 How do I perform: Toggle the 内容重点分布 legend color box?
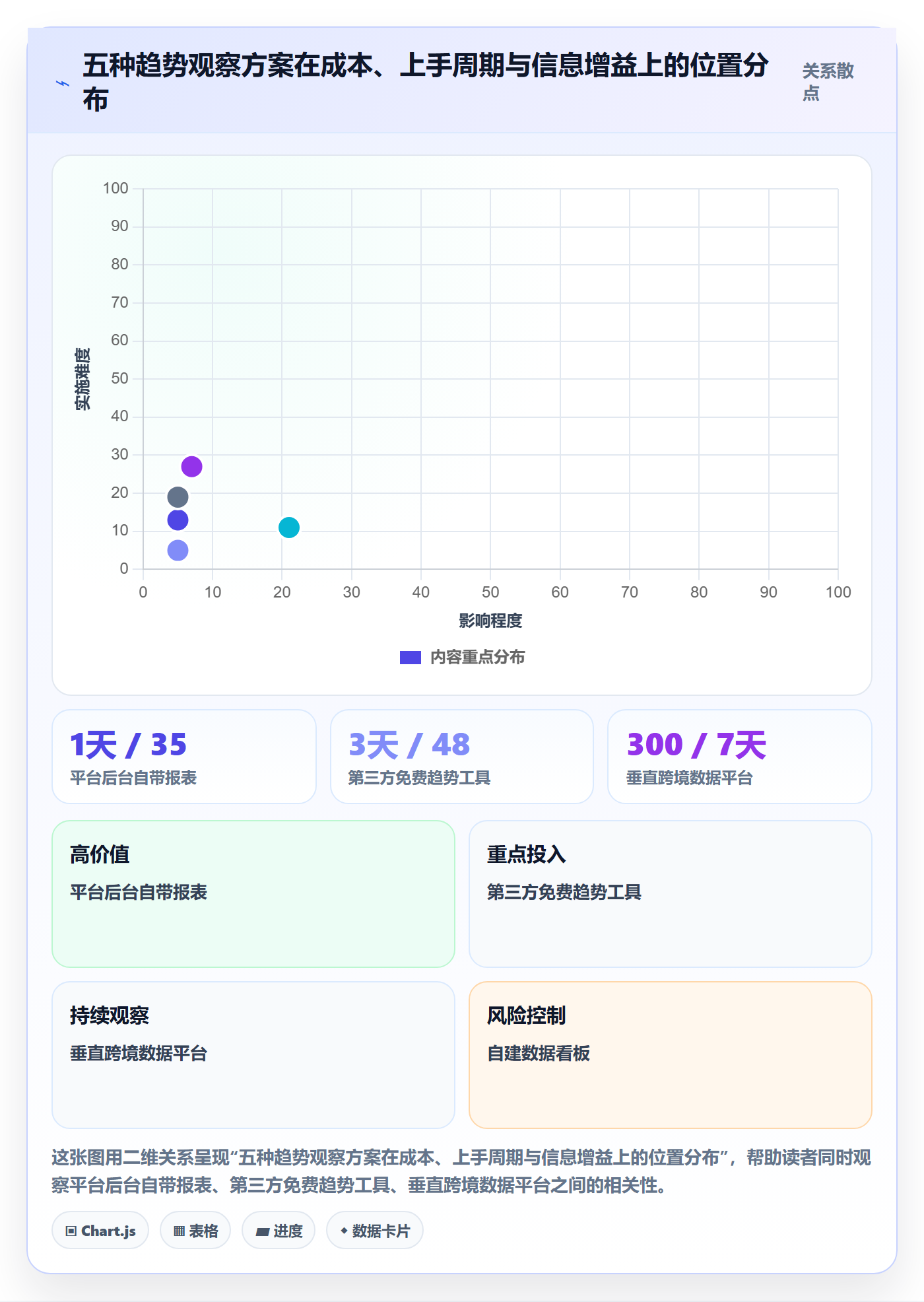(411, 658)
